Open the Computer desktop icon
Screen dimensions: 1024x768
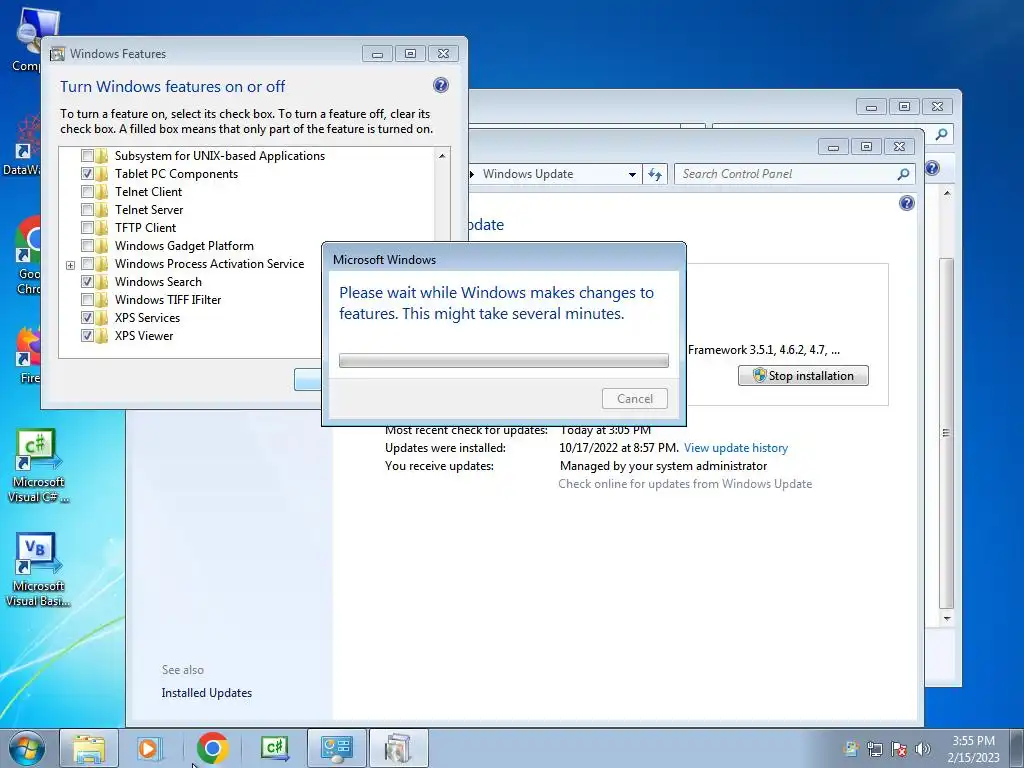click(29, 40)
